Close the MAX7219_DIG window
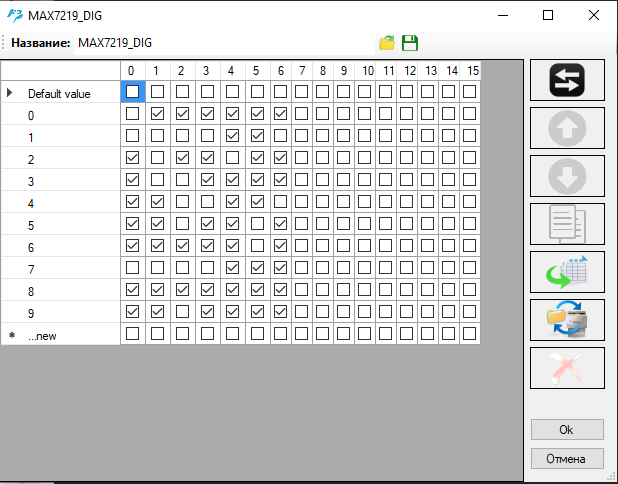The width and height of the screenshot is (618, 484). click(x=594, y=15)
